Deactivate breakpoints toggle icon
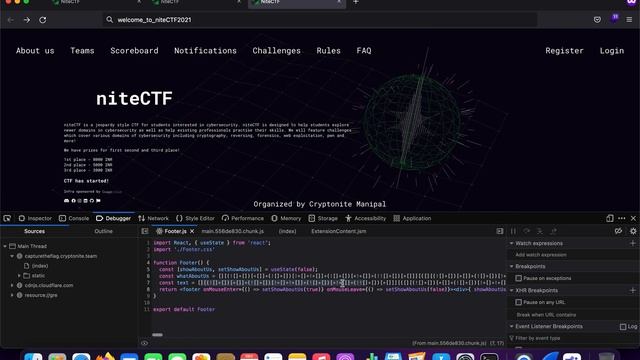Viewport: 640px width, 360px height. click(x=618, y=231)
